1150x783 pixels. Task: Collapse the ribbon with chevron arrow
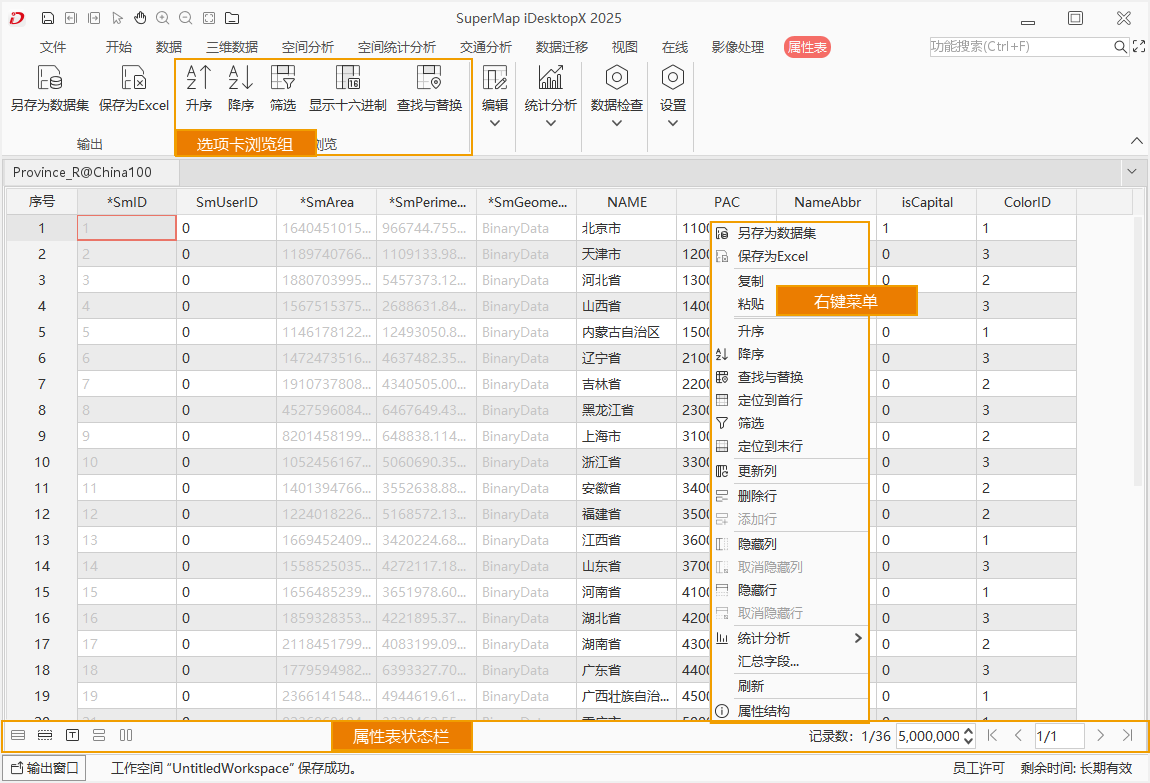[1137, 140]
